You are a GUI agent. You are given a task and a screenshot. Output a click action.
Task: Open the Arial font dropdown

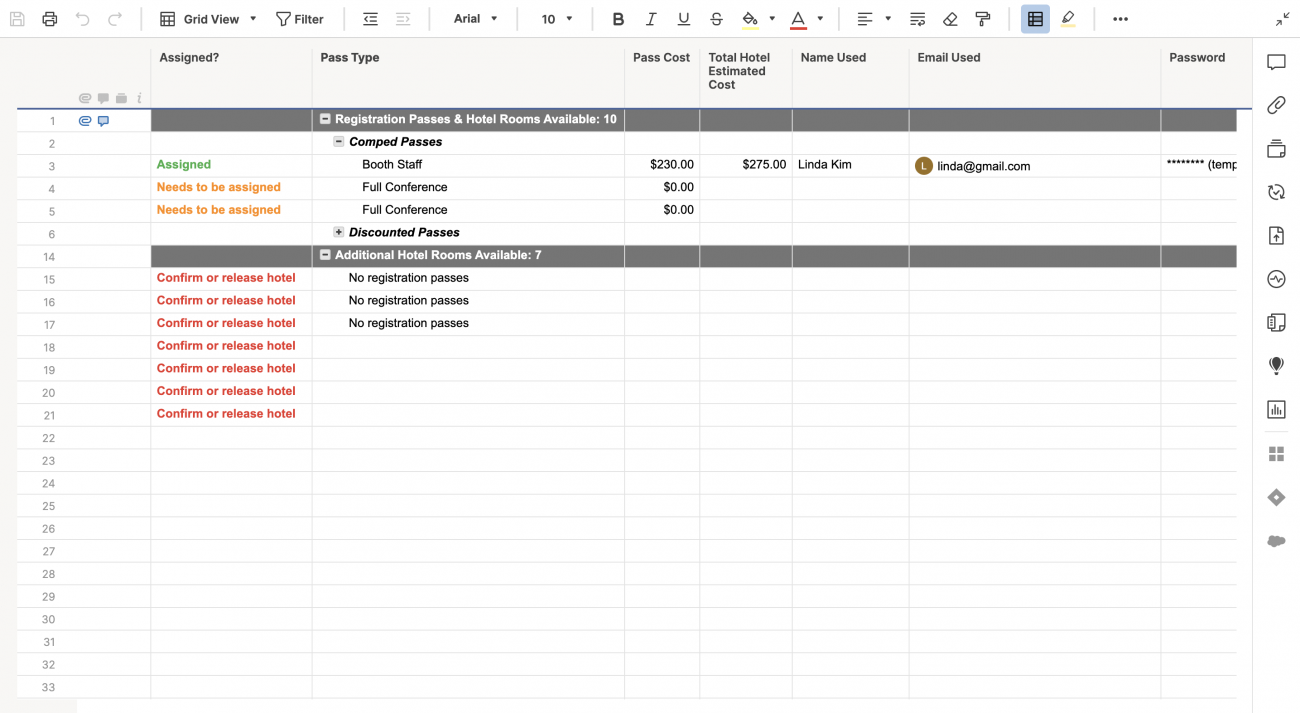[x=475, y=19]
